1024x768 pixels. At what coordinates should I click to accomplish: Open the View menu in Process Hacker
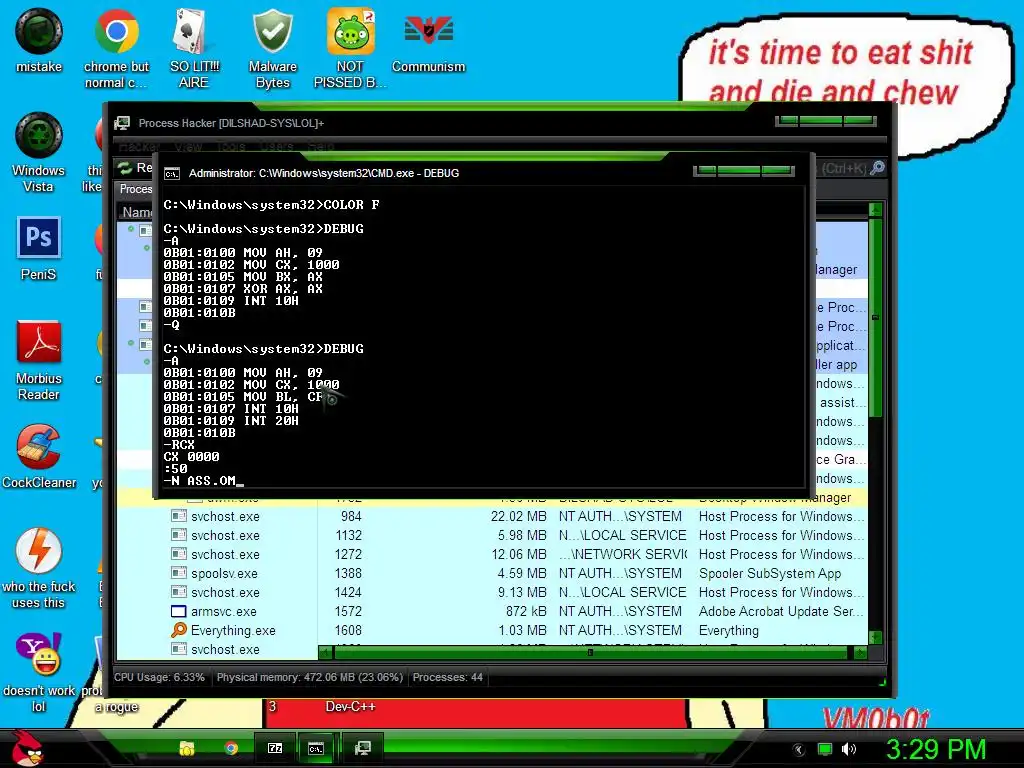[x=188, y=146]
